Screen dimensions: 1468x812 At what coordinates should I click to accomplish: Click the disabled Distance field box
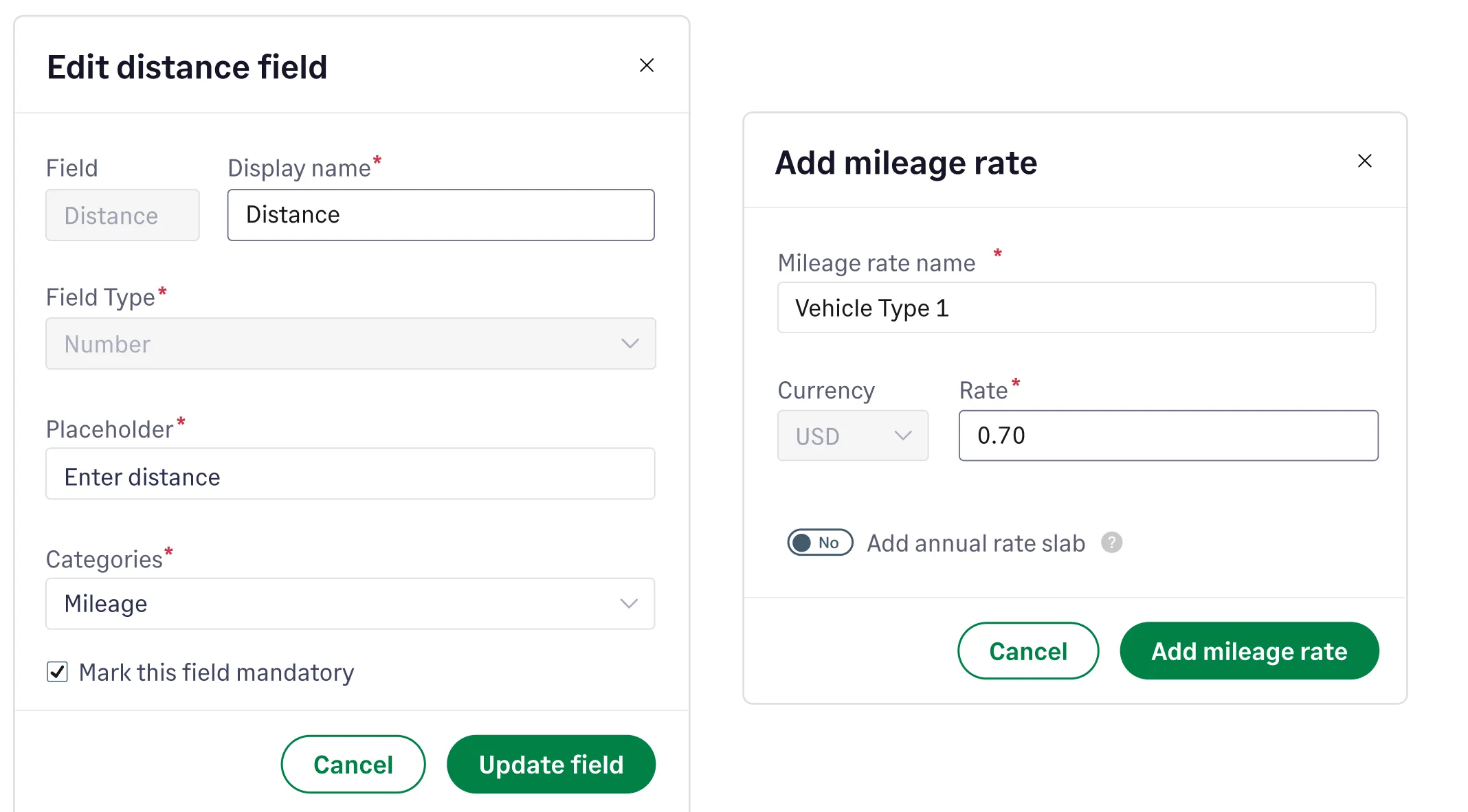click(x=122, y=215)
